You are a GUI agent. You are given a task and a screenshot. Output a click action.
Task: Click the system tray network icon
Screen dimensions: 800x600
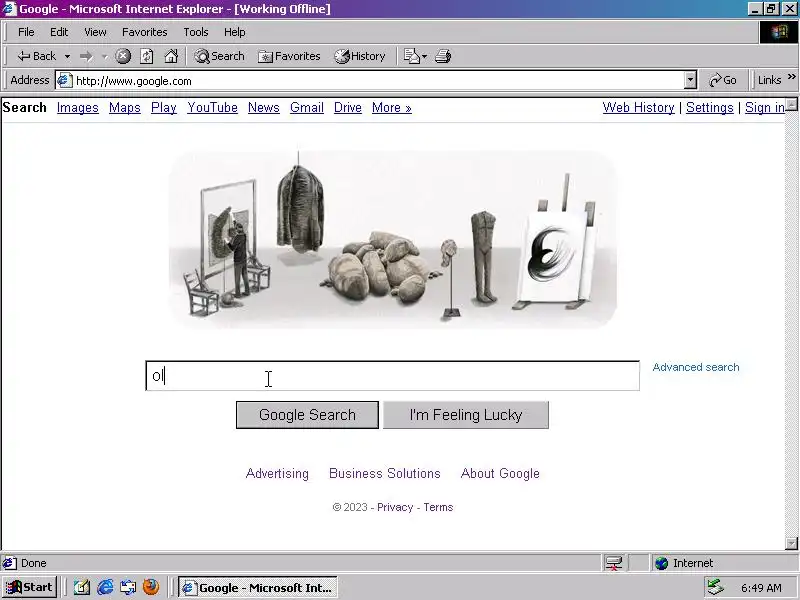(x=716, y=587)
